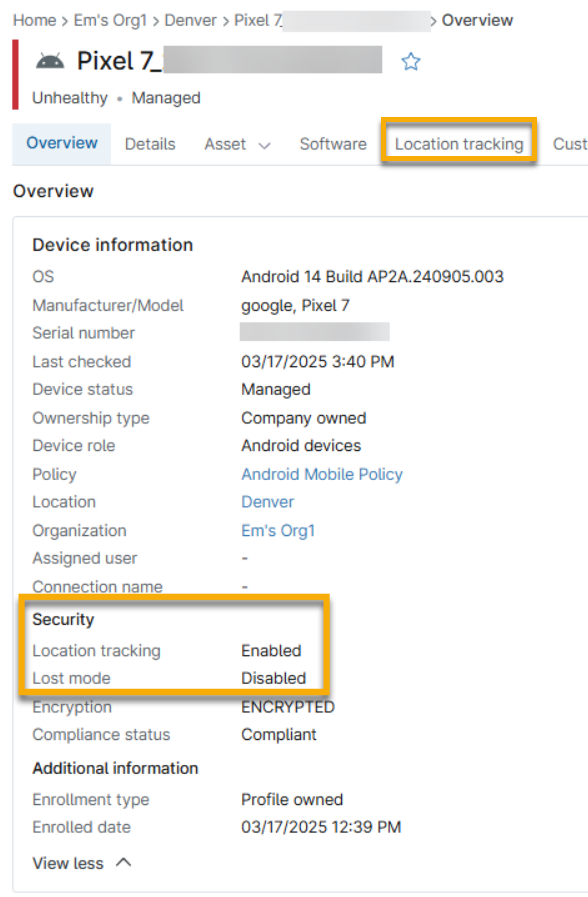Open the Asset tab dropdown chevron

click(x=264, y=145)
